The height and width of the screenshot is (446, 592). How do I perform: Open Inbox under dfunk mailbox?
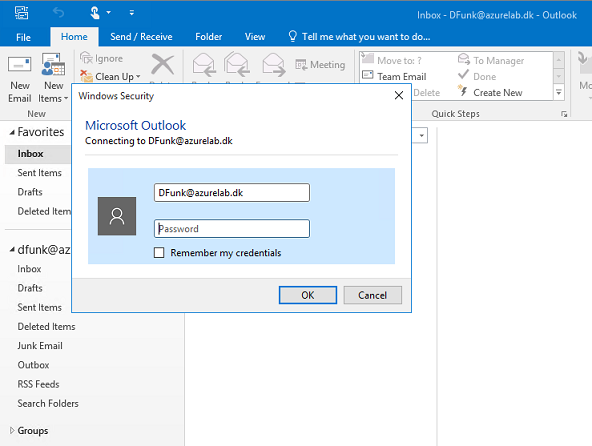(29, 269)
